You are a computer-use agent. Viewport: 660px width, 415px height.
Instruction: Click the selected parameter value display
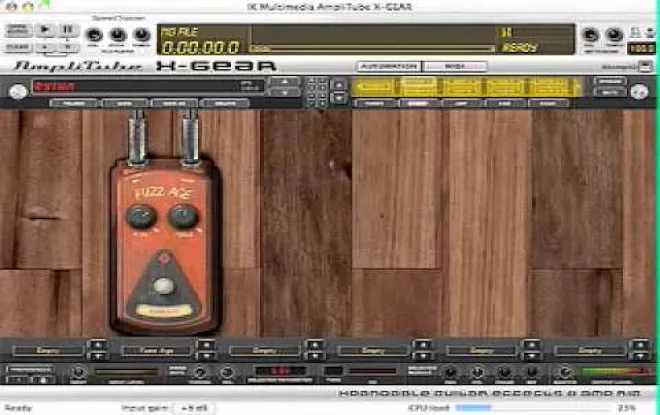coord(280,371)
